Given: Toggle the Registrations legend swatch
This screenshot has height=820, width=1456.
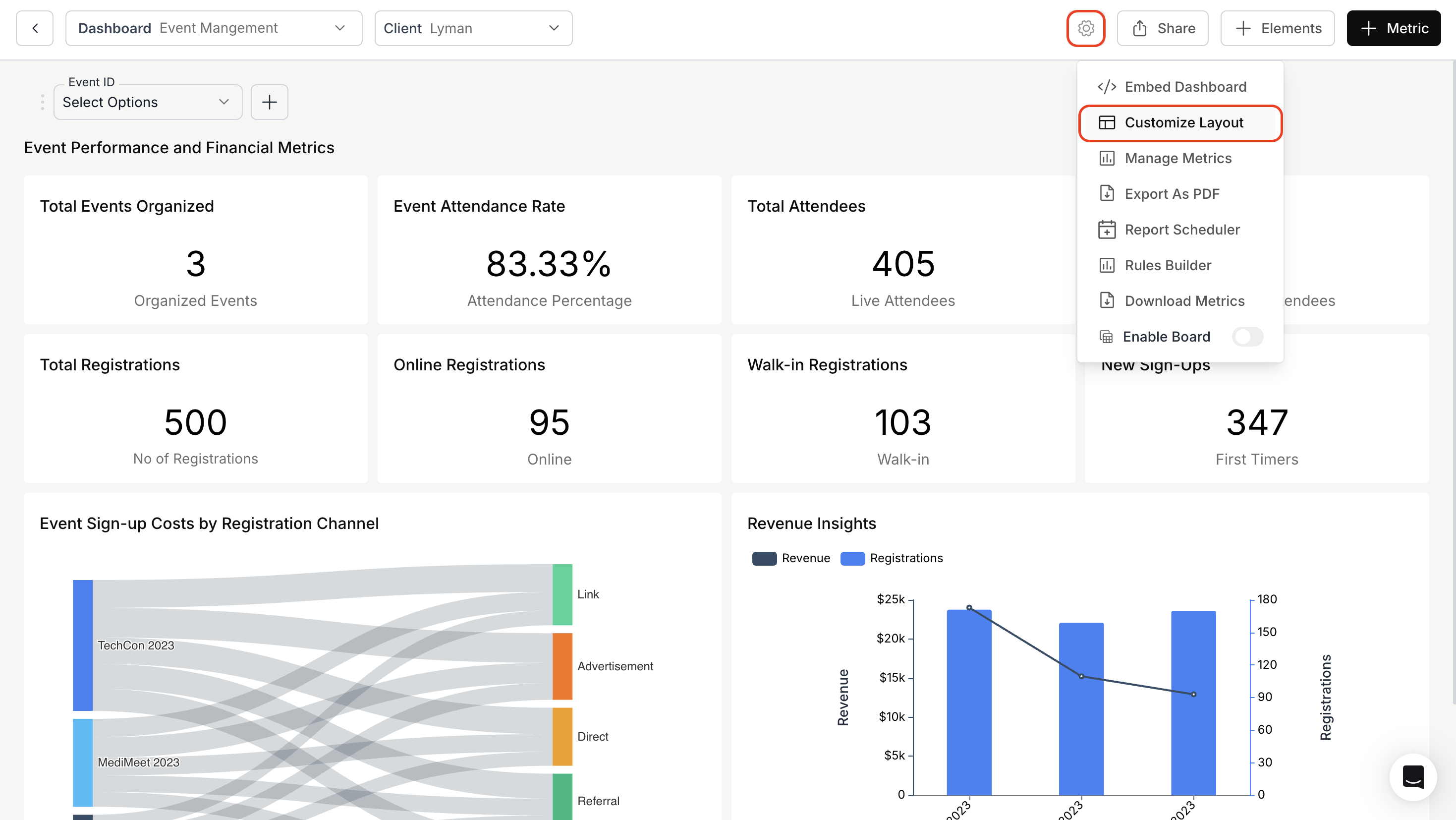Looking at the screenshot, I should pos(852,558).
